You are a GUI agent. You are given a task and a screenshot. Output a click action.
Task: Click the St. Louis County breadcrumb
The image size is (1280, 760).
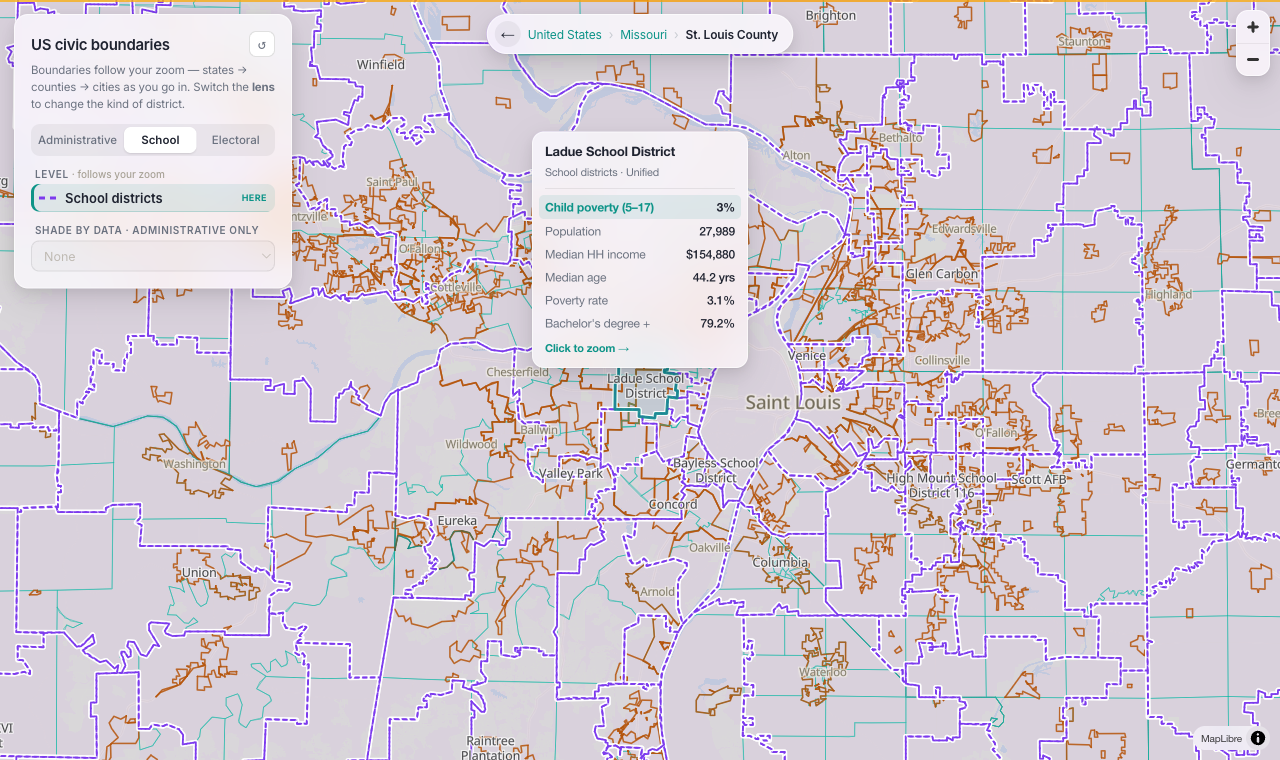coord(732,35)
